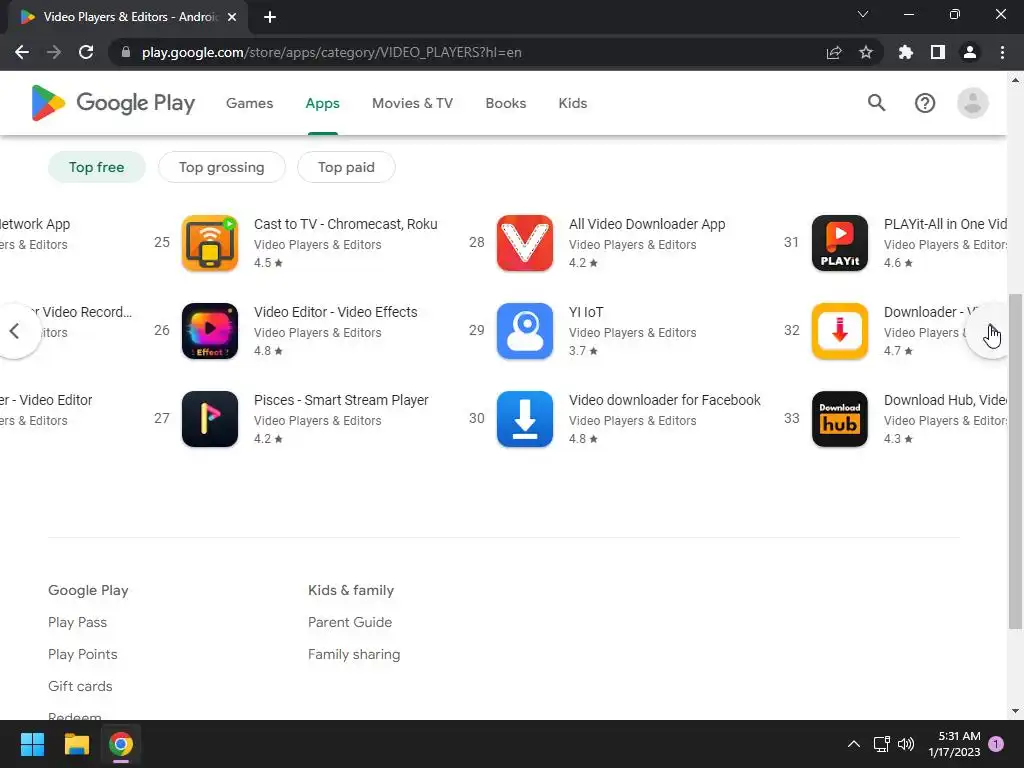Open the Google account avatar

coord(972,103)
